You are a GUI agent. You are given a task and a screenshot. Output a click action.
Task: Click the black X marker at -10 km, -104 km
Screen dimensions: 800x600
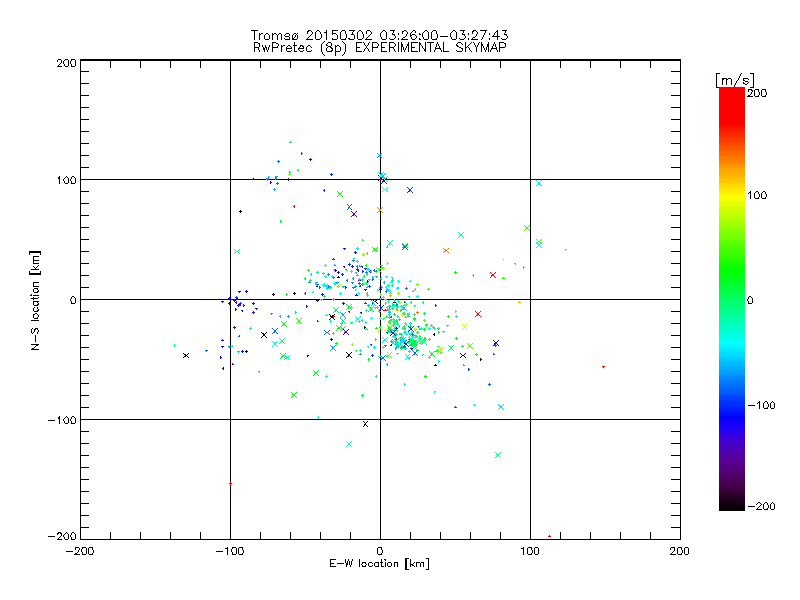pos(365,424)
